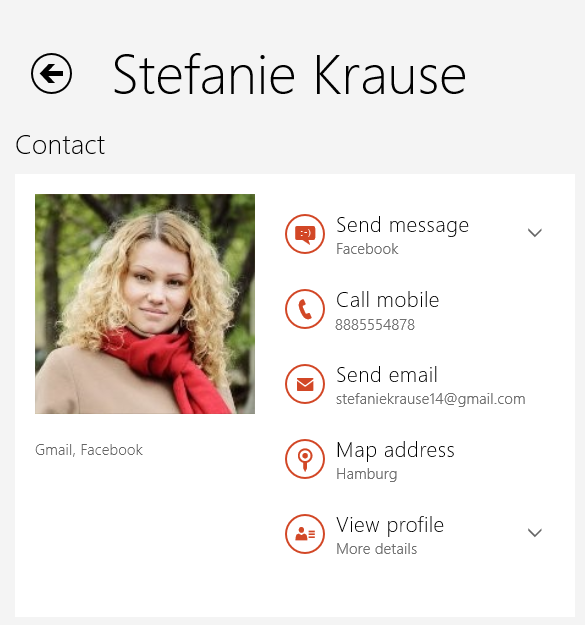Click the Send message chat bubble icon
585x625 pixels.
click(x=305, y=234)
